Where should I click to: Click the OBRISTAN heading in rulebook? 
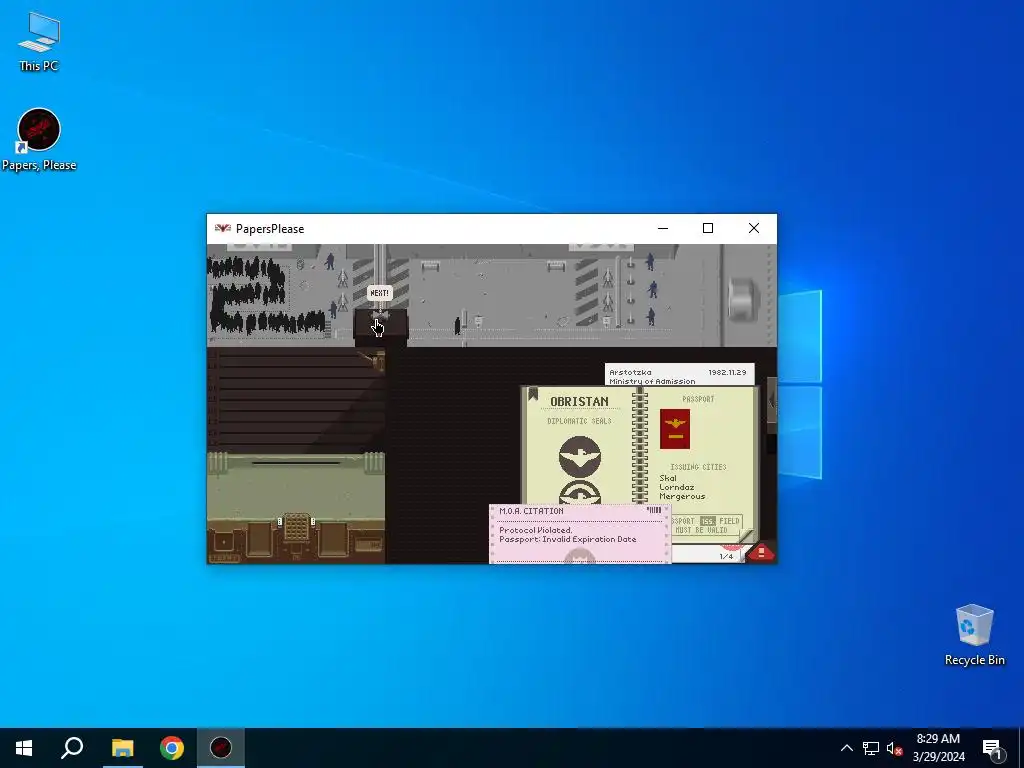pyautogui.click(x=579, y=401)
